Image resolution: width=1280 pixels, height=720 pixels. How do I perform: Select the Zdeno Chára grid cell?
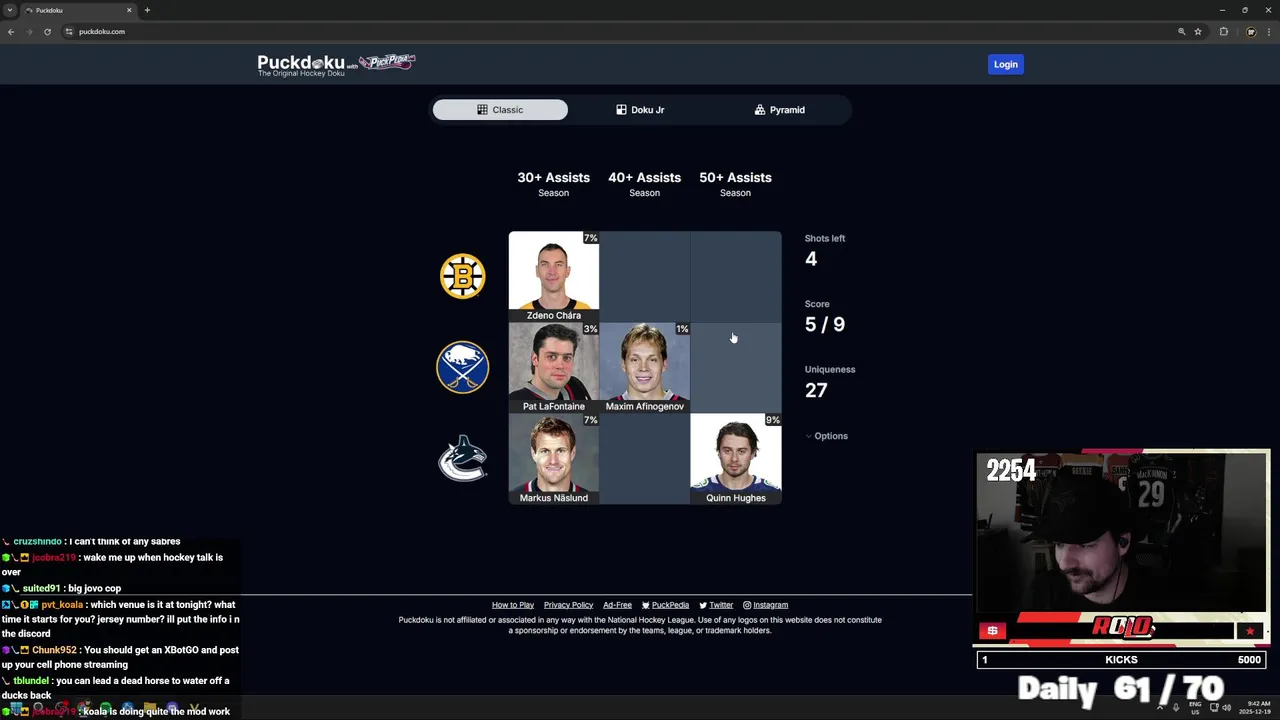tap(554, 277)
